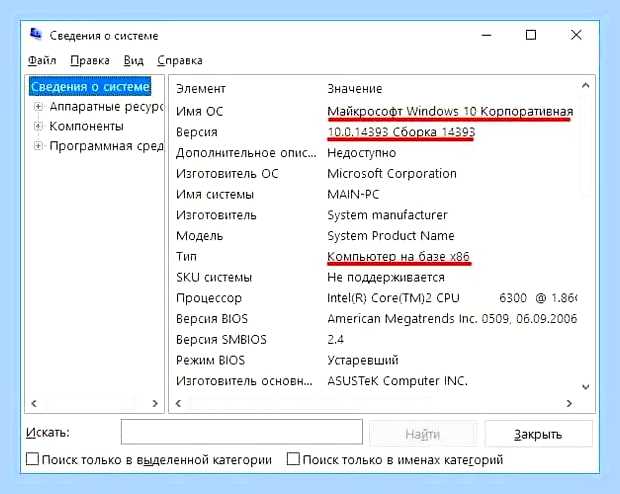The width and height of the screenshot is (620, 494).
Task: Enable Поиск только в именах категорий
Action: point(293,459)
